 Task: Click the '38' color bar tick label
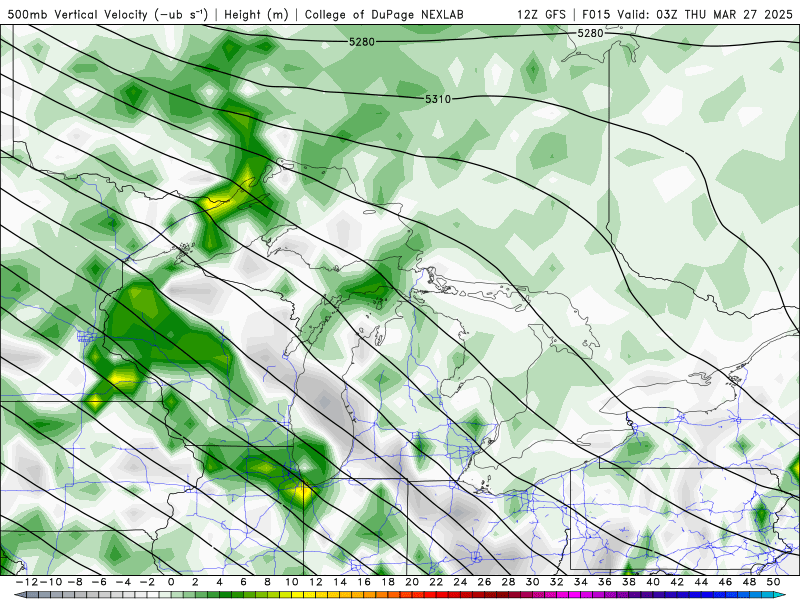pos(629,582)
